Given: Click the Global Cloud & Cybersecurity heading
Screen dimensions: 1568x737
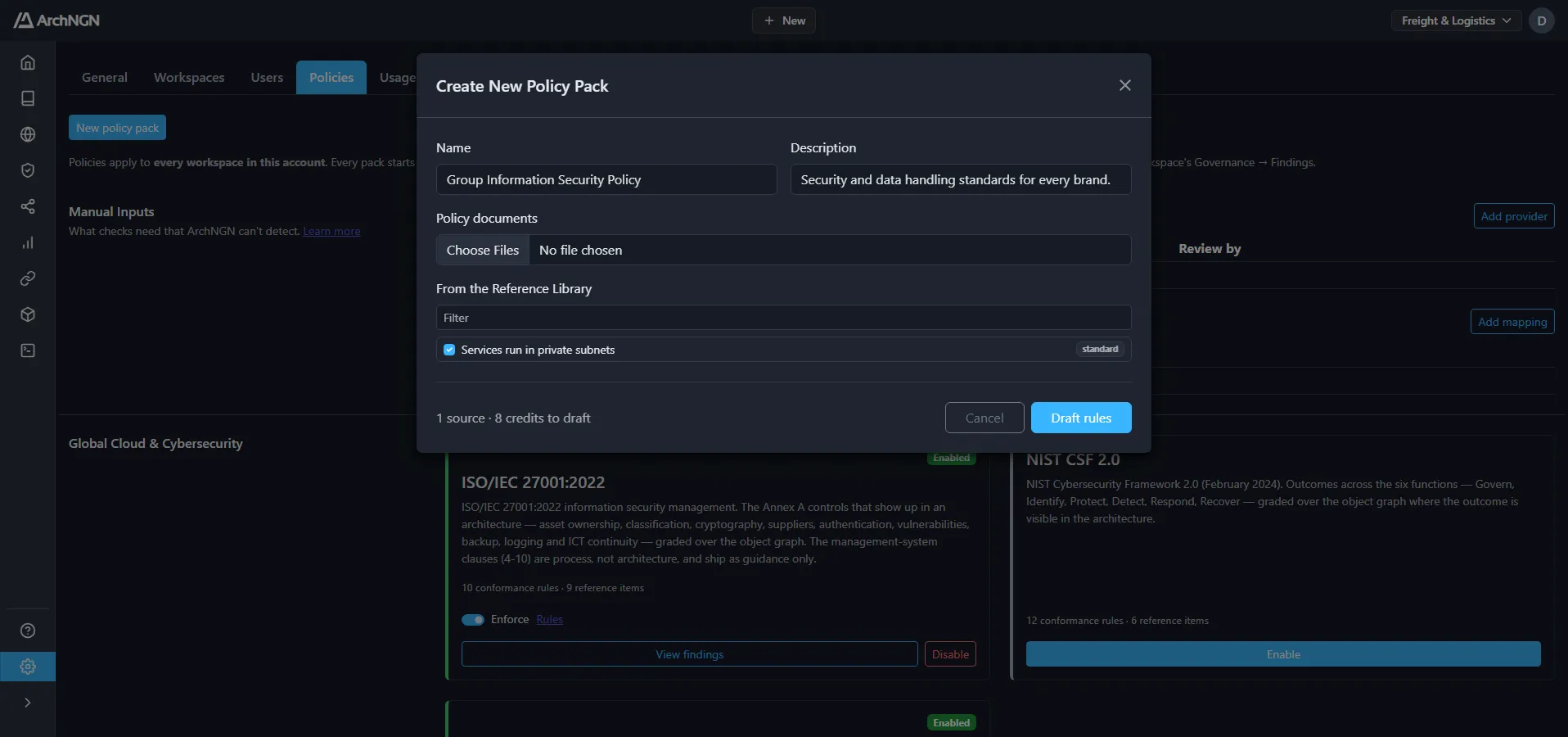Looking at the screenshot, I should tap(155, 444).
